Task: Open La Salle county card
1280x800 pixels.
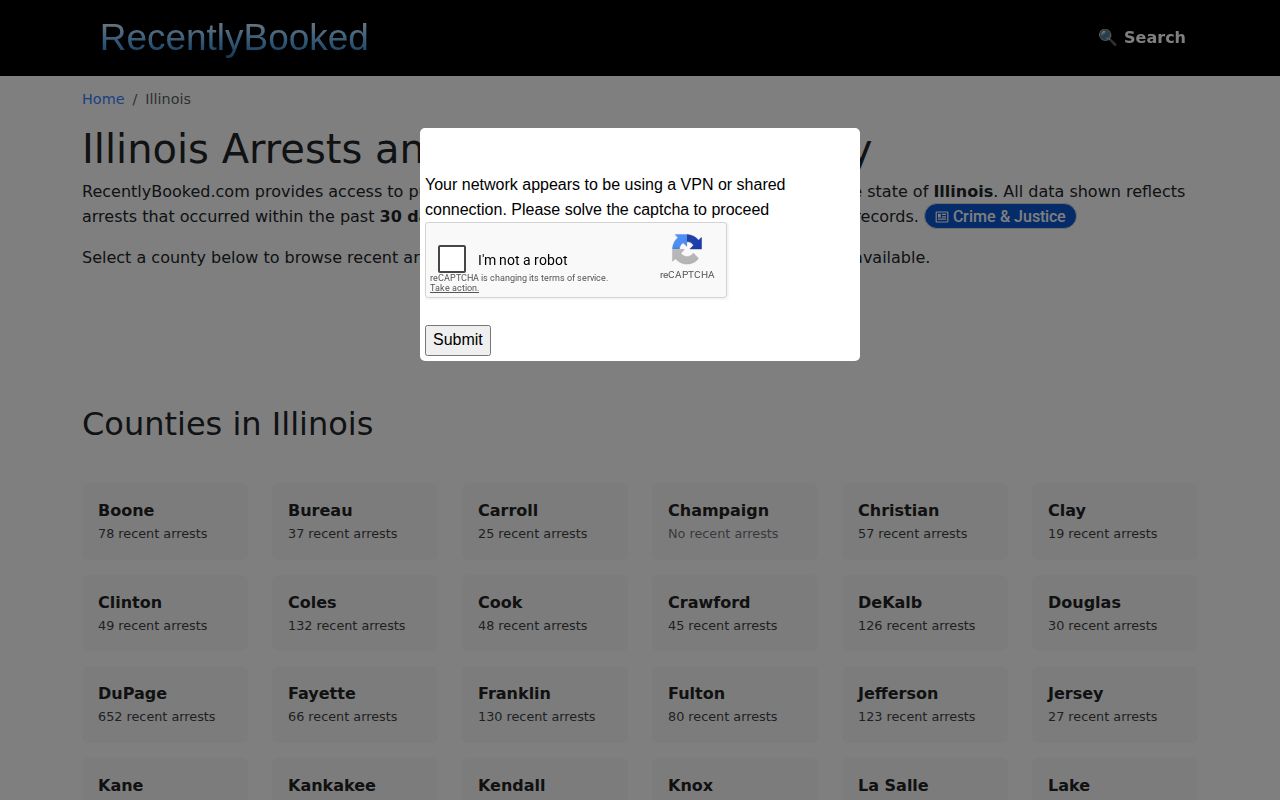Action: pyautogui.click(x=925, y=779)
